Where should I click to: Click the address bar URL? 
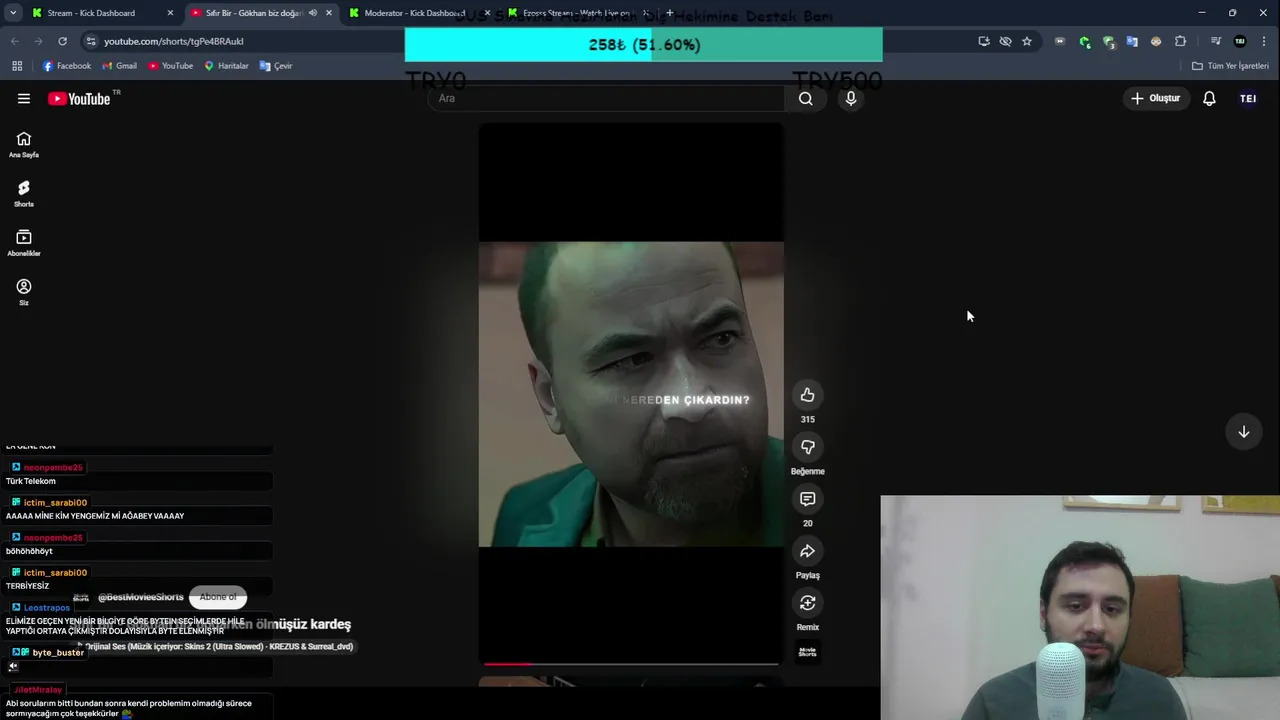[x=173, y=41]
